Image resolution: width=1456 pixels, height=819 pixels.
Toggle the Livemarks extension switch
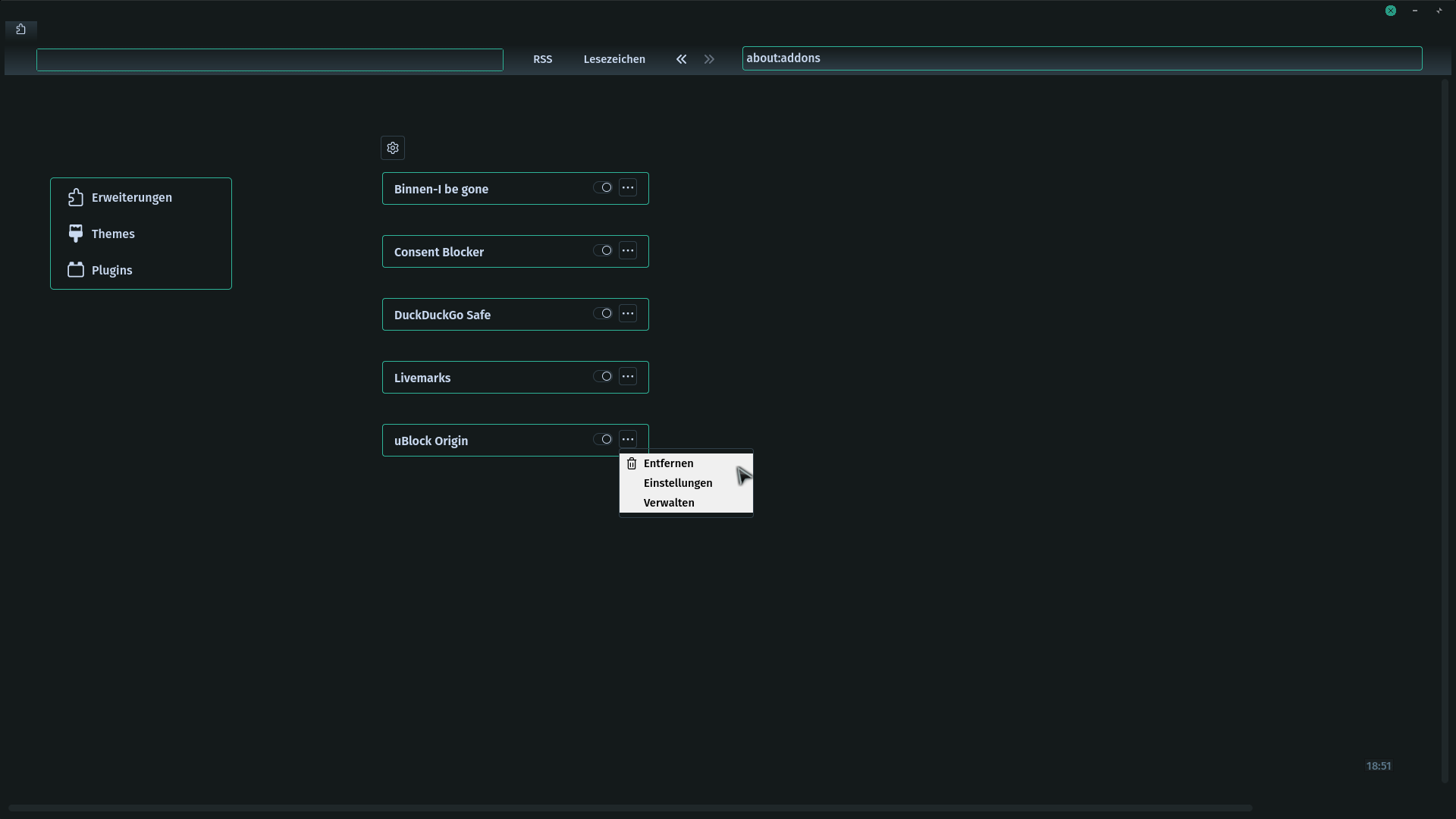tap(603, 376)
